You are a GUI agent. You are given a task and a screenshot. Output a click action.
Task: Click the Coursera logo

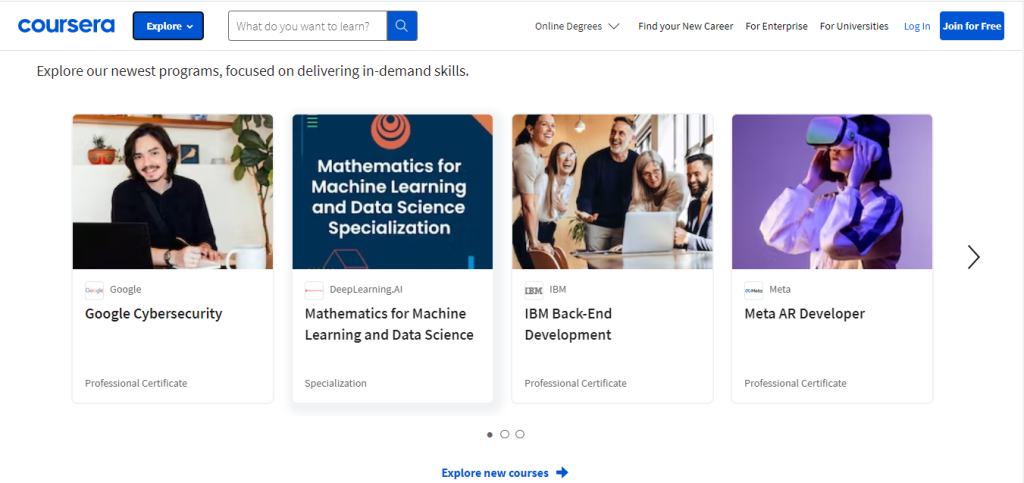pos(66,26)
